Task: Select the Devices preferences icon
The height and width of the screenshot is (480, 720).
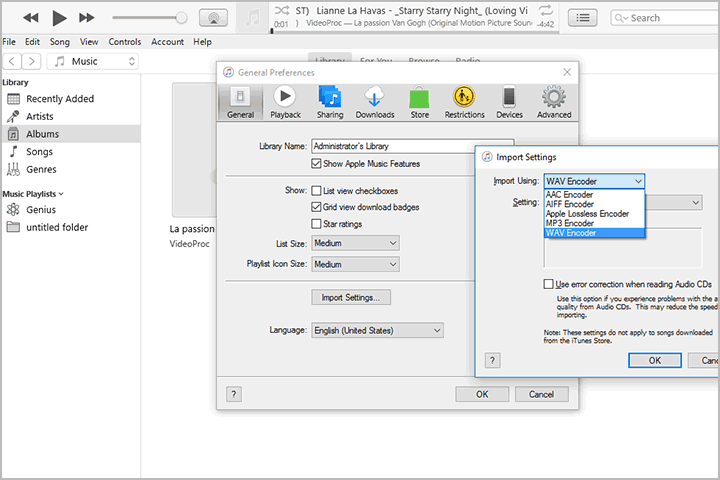Action: (x=509, y=97)
